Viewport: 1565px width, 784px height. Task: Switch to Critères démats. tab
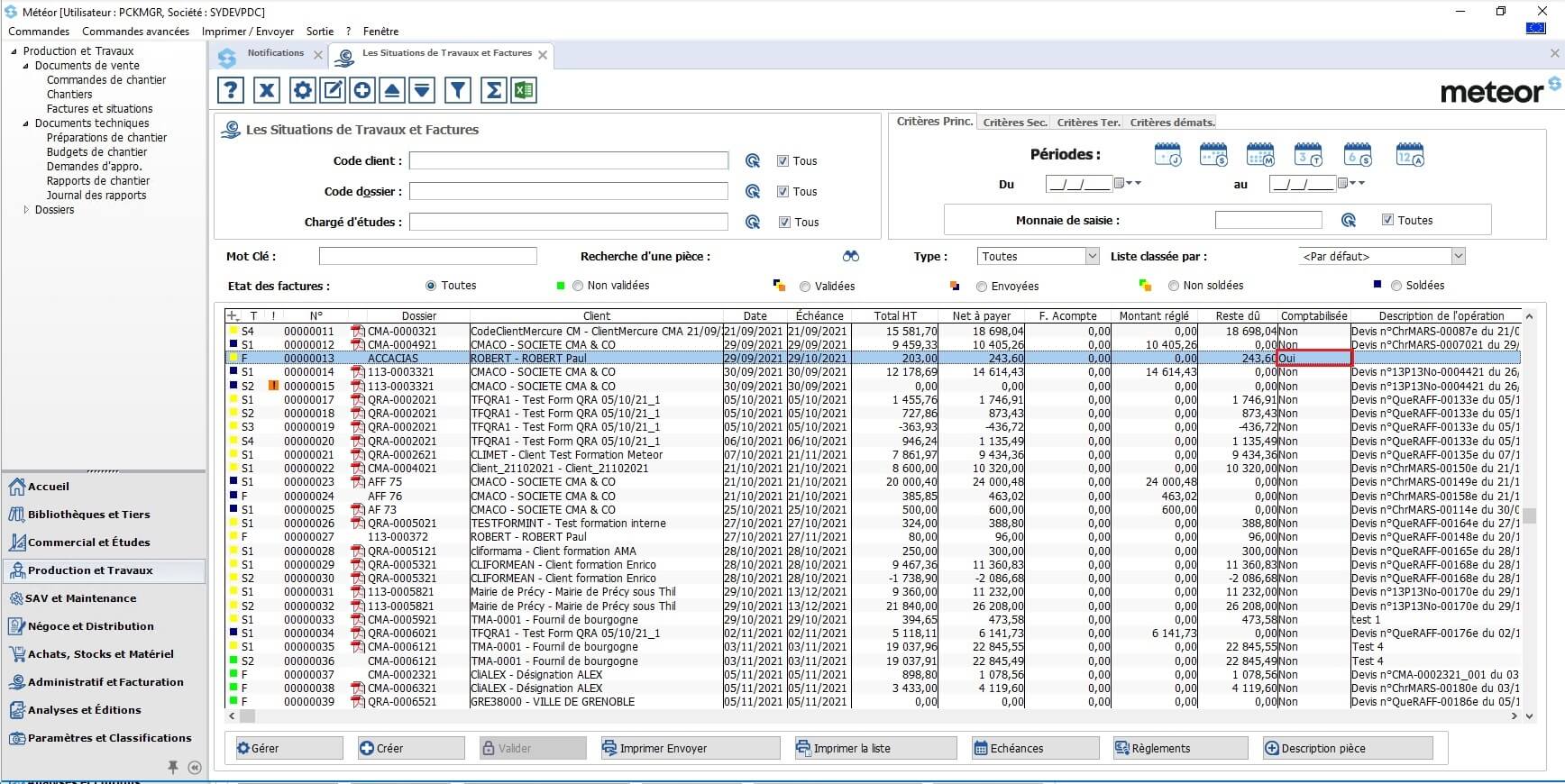click(1172, 123)
